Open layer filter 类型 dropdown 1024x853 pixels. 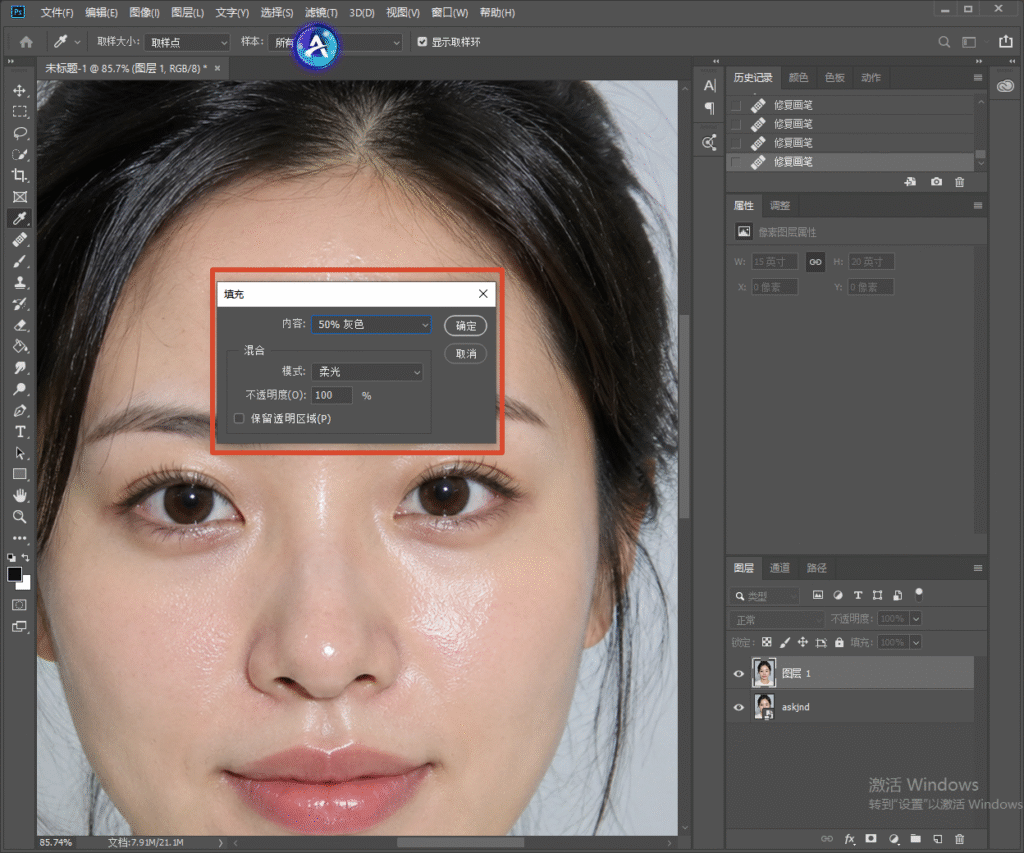pos(765,596)
